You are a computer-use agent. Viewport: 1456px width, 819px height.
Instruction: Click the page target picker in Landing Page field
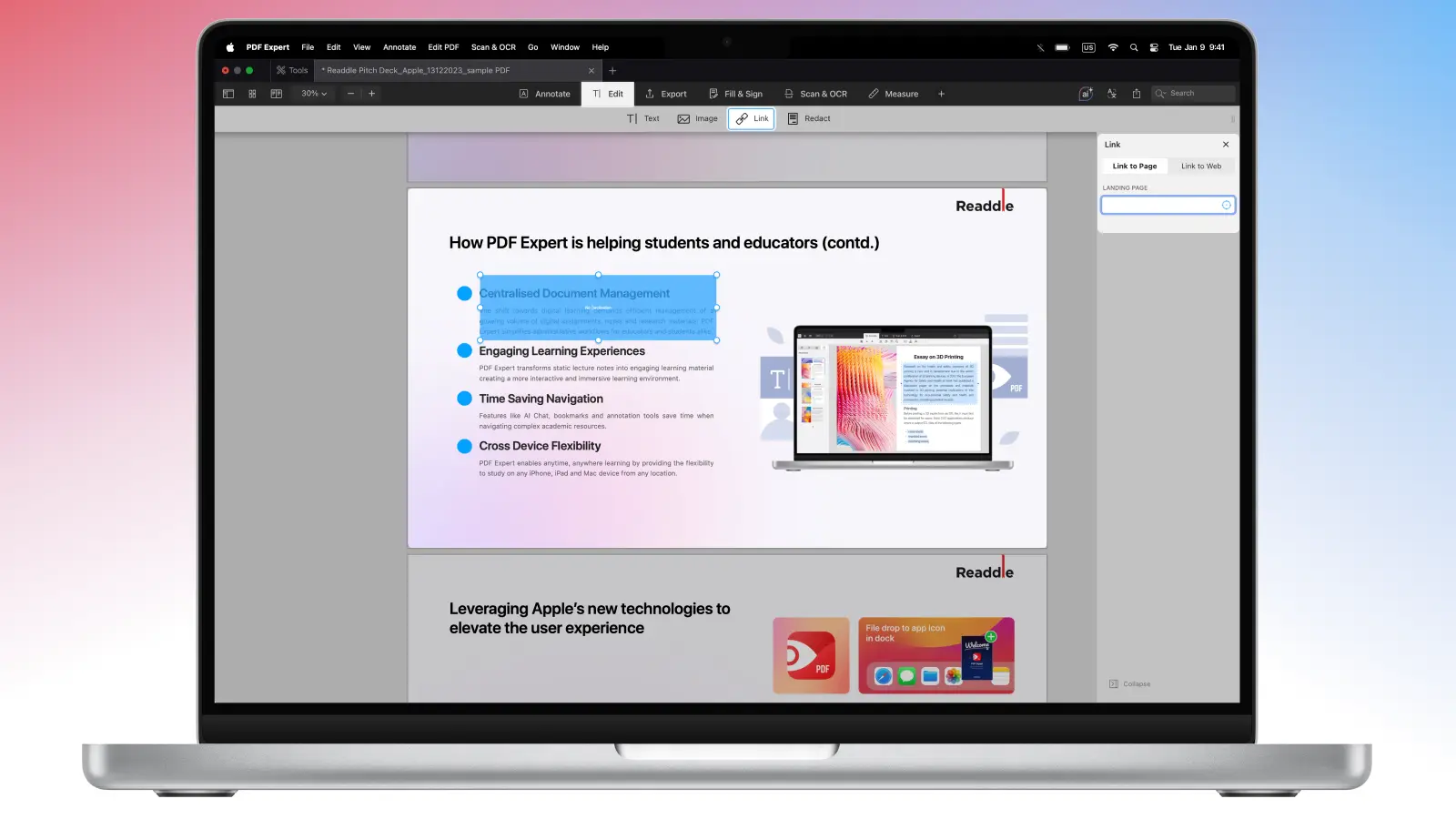click(1226, 206)
